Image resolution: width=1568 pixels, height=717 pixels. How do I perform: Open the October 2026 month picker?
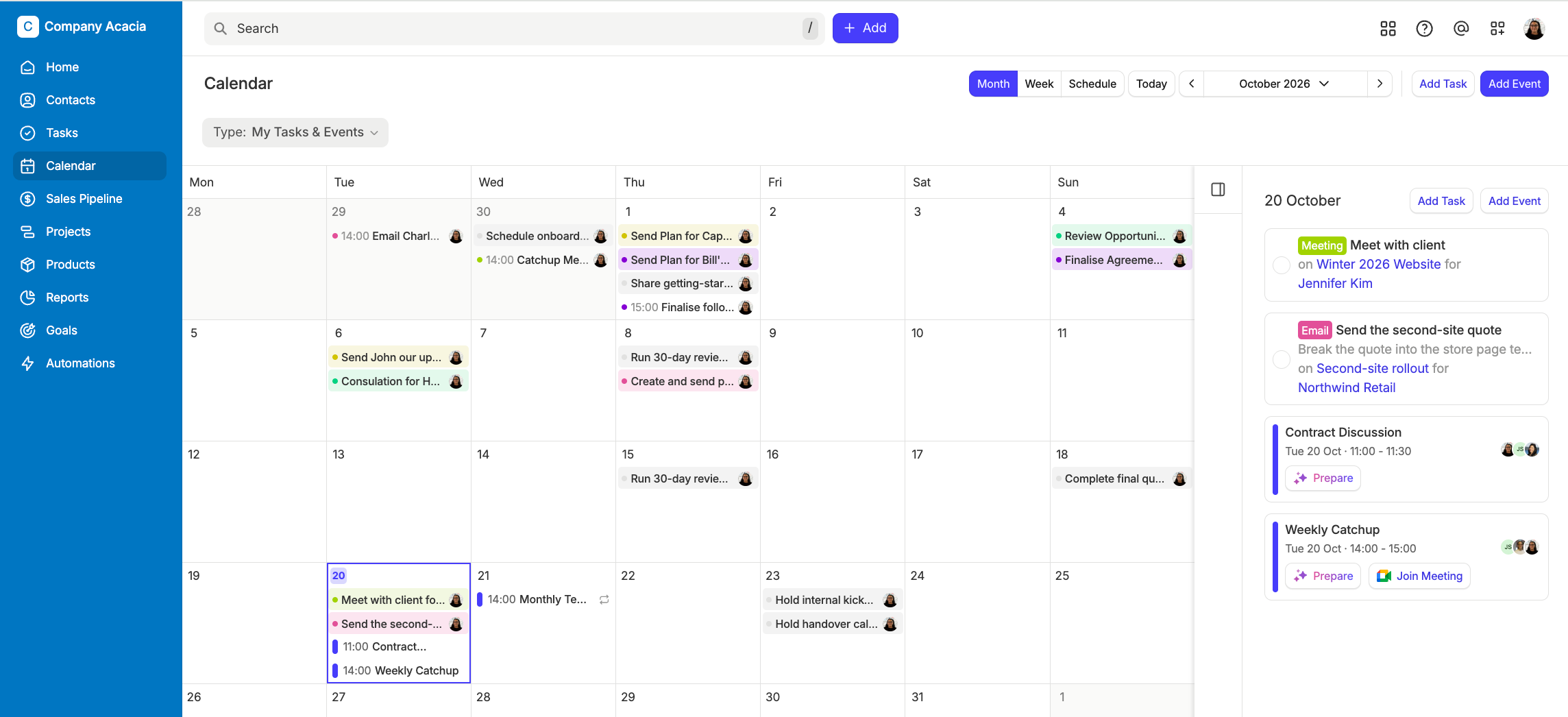coord(1284,84)
